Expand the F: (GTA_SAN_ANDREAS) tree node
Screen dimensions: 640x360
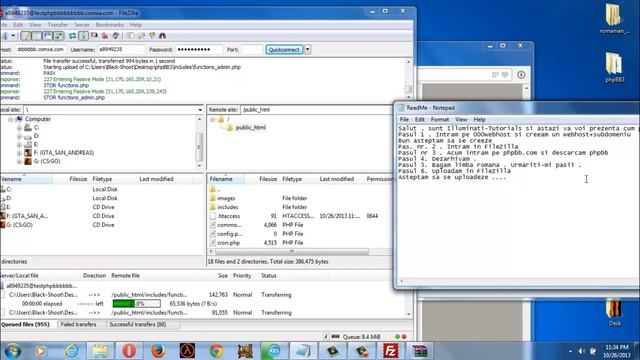19,153
